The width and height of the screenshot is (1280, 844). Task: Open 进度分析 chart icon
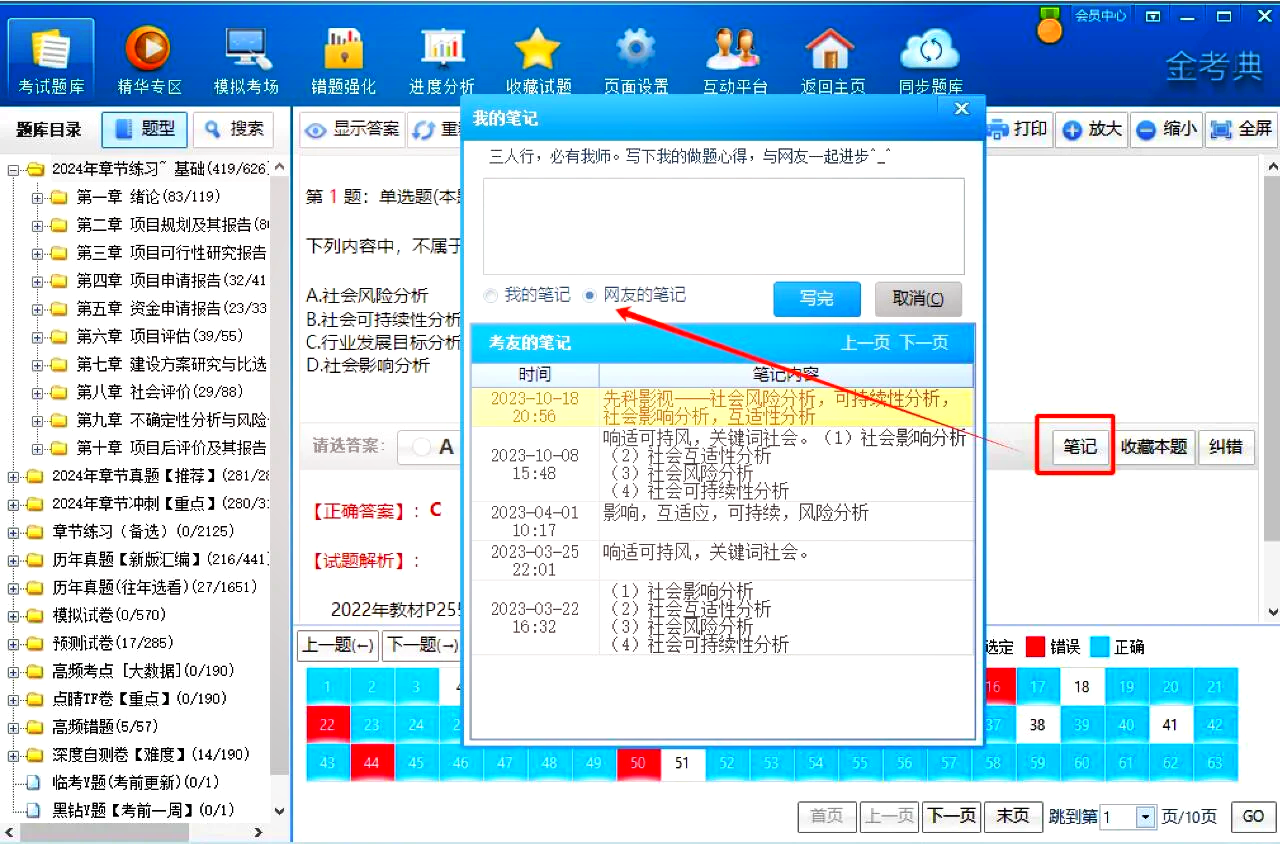[x=441, y=59]
